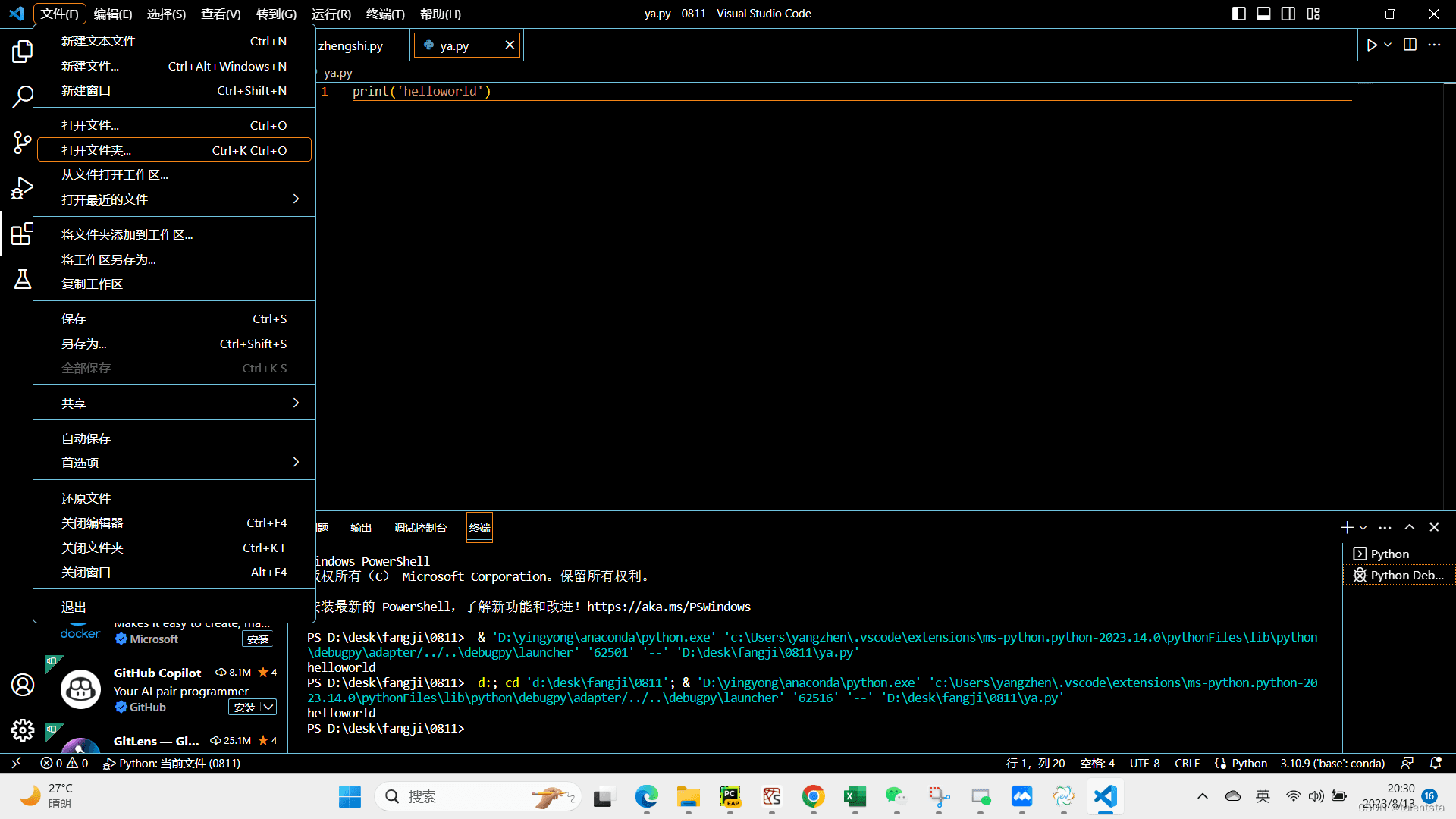Expand the Preferences submenu
This screenshot has width=1456, height=819.
coord(174,463)
